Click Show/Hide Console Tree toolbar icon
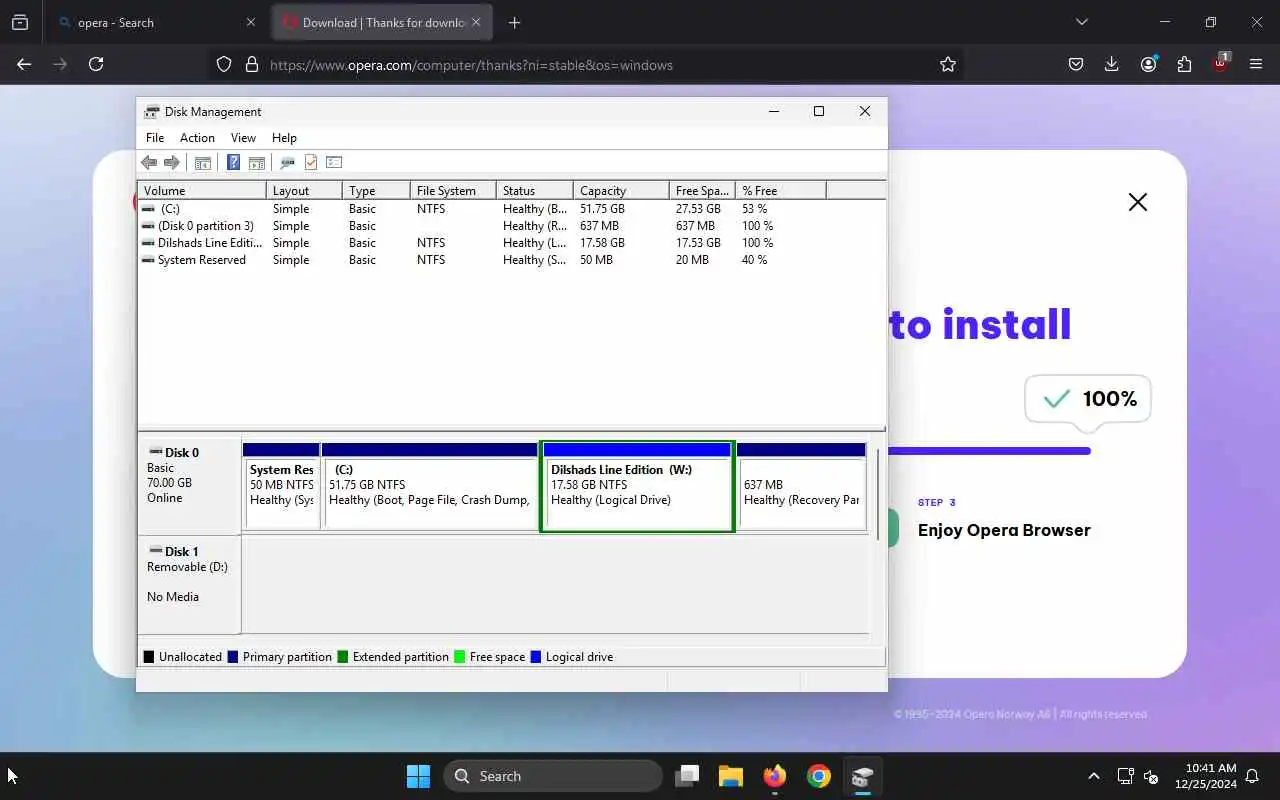This screenshot has height=800, width=1280. [x=203, y=162]
